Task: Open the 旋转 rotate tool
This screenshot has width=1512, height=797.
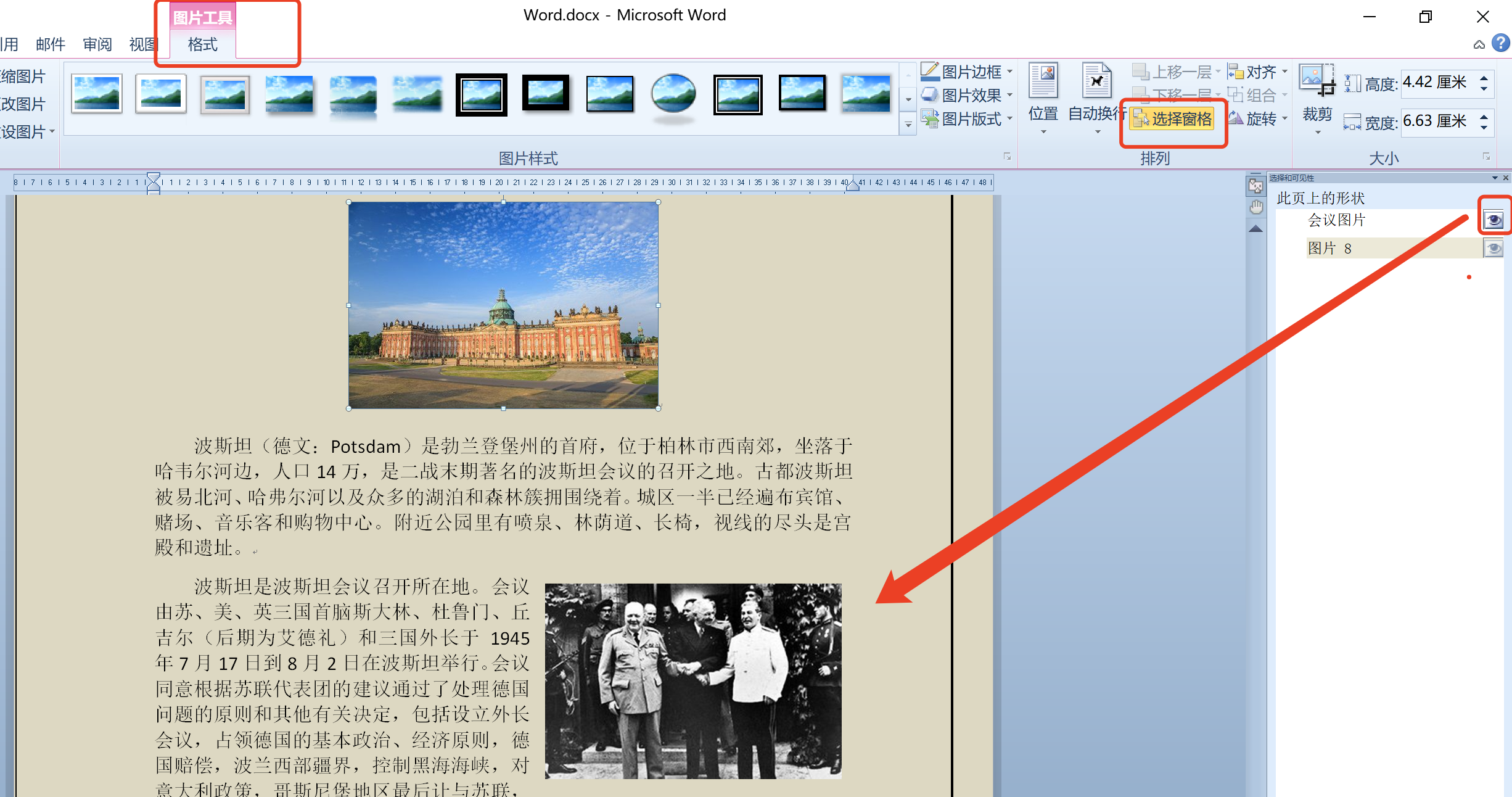Action: click(x=1260, y=119)
